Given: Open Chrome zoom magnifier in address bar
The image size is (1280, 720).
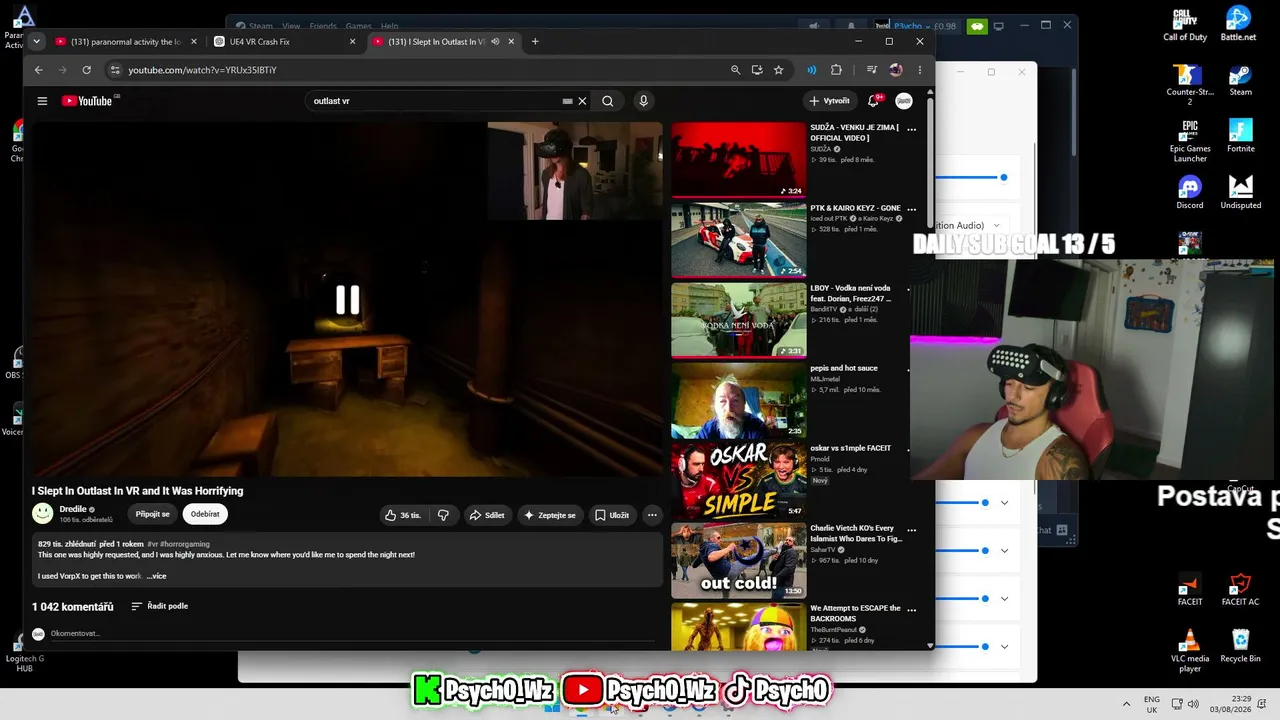Looking at the screenshot, I should click(736, 70).
